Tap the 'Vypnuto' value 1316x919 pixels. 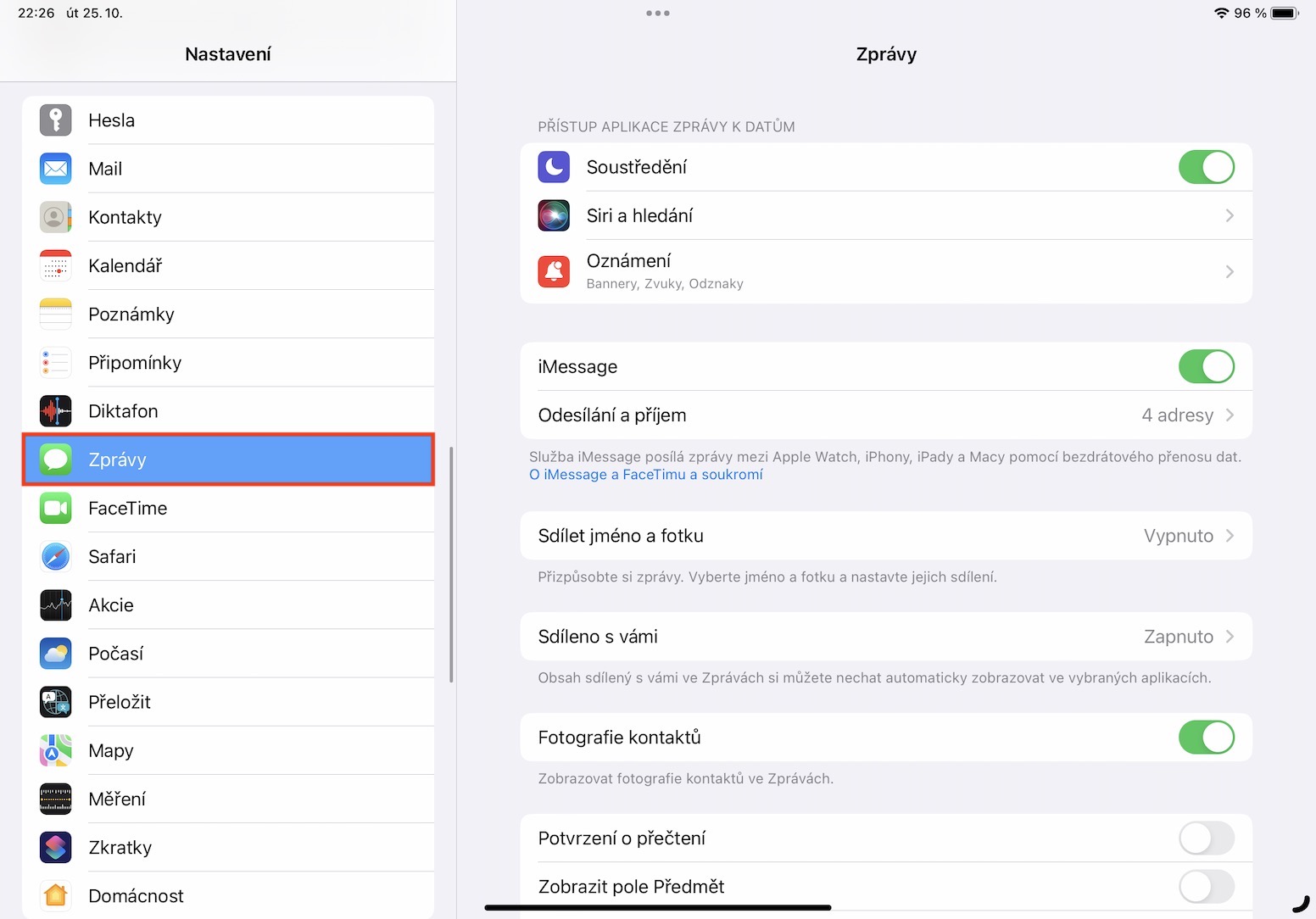(x=1179, y=536)
